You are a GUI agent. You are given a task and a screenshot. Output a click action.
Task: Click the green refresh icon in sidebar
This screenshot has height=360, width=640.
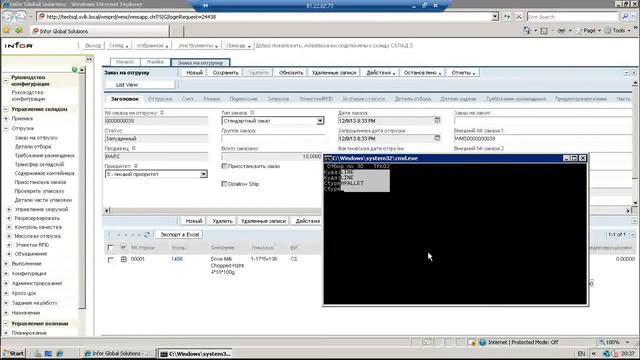[x=74, y=69]
